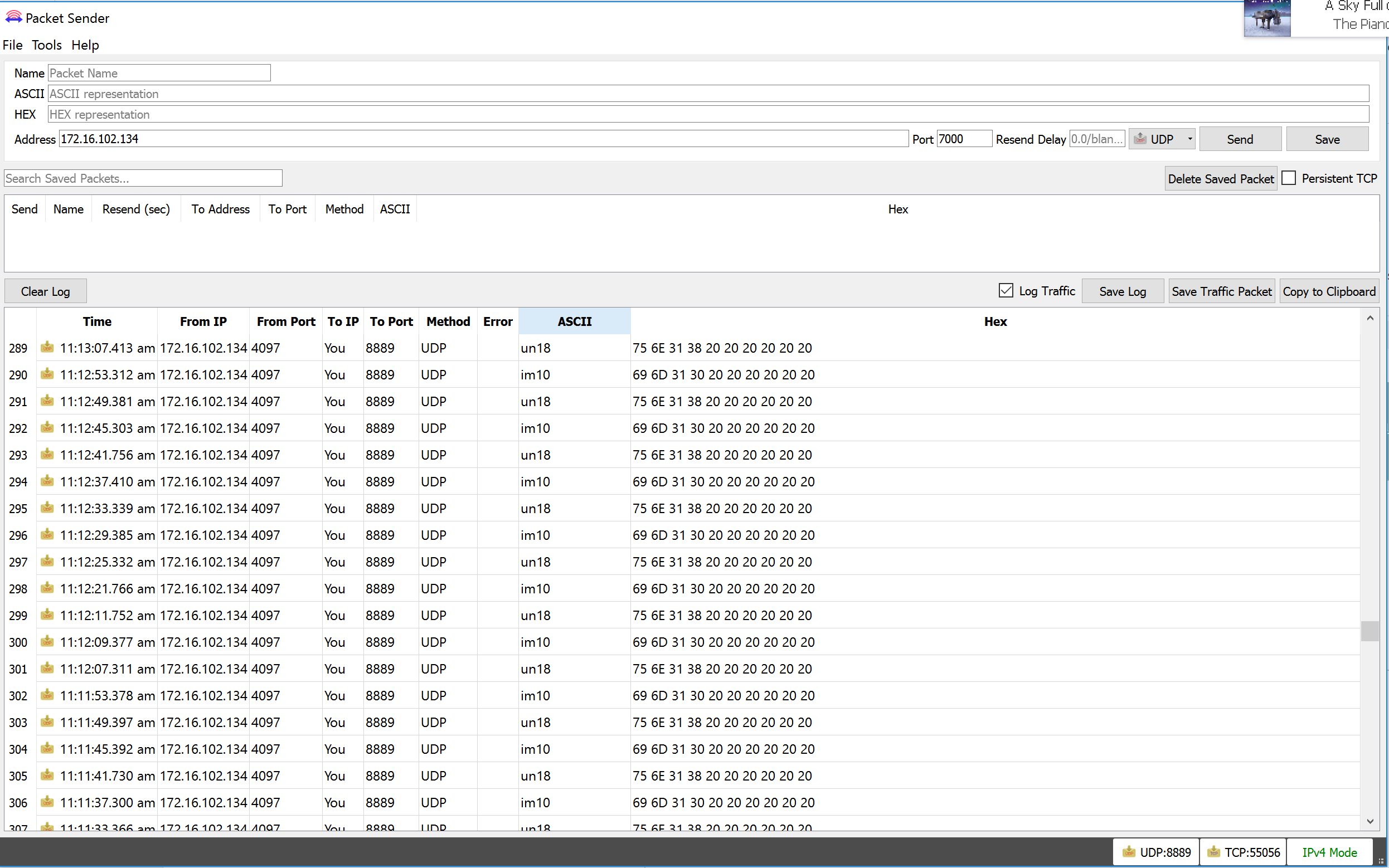Sort the traffic log by the ASCII column
The width and height of the screenshot is (1389, 868).
574,321
